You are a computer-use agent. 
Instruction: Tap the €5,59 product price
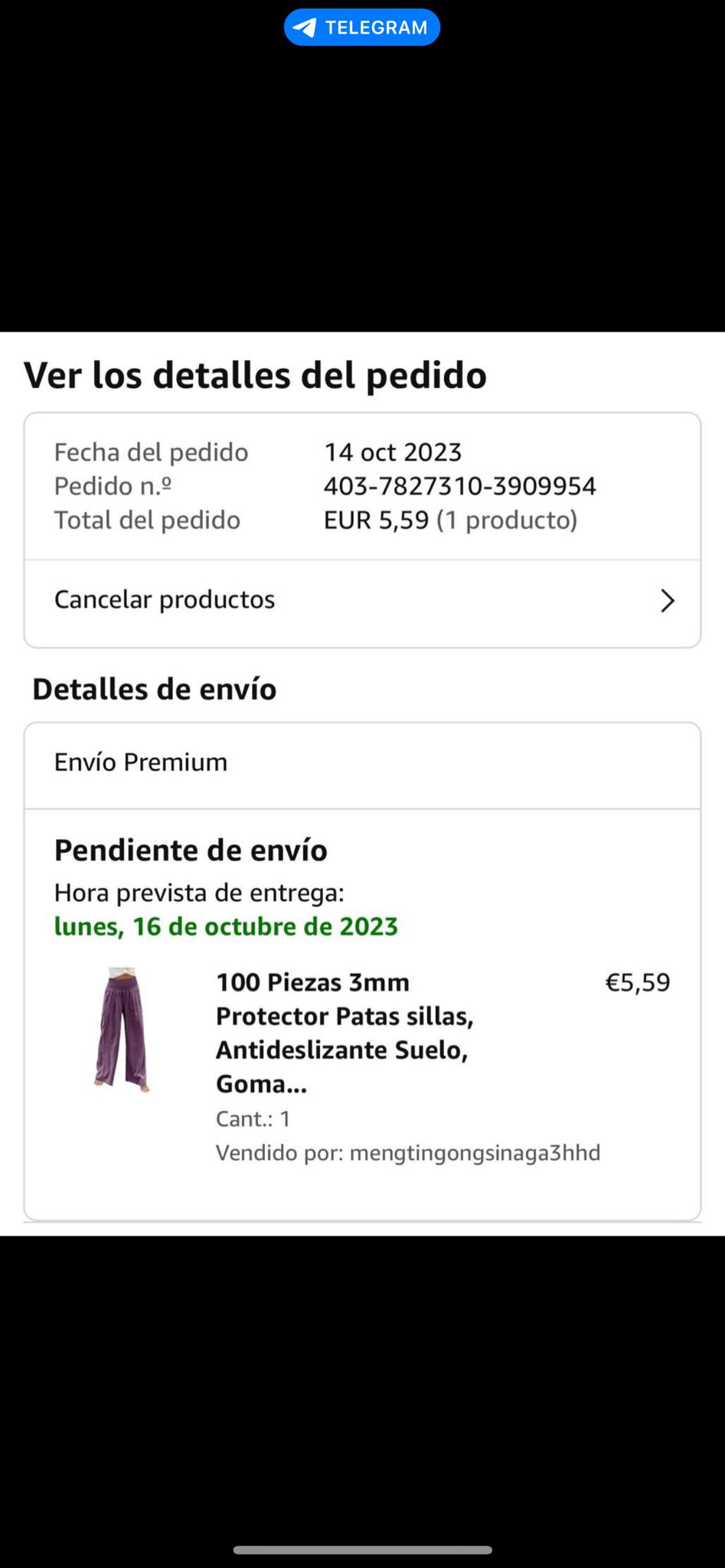point(637,982)
